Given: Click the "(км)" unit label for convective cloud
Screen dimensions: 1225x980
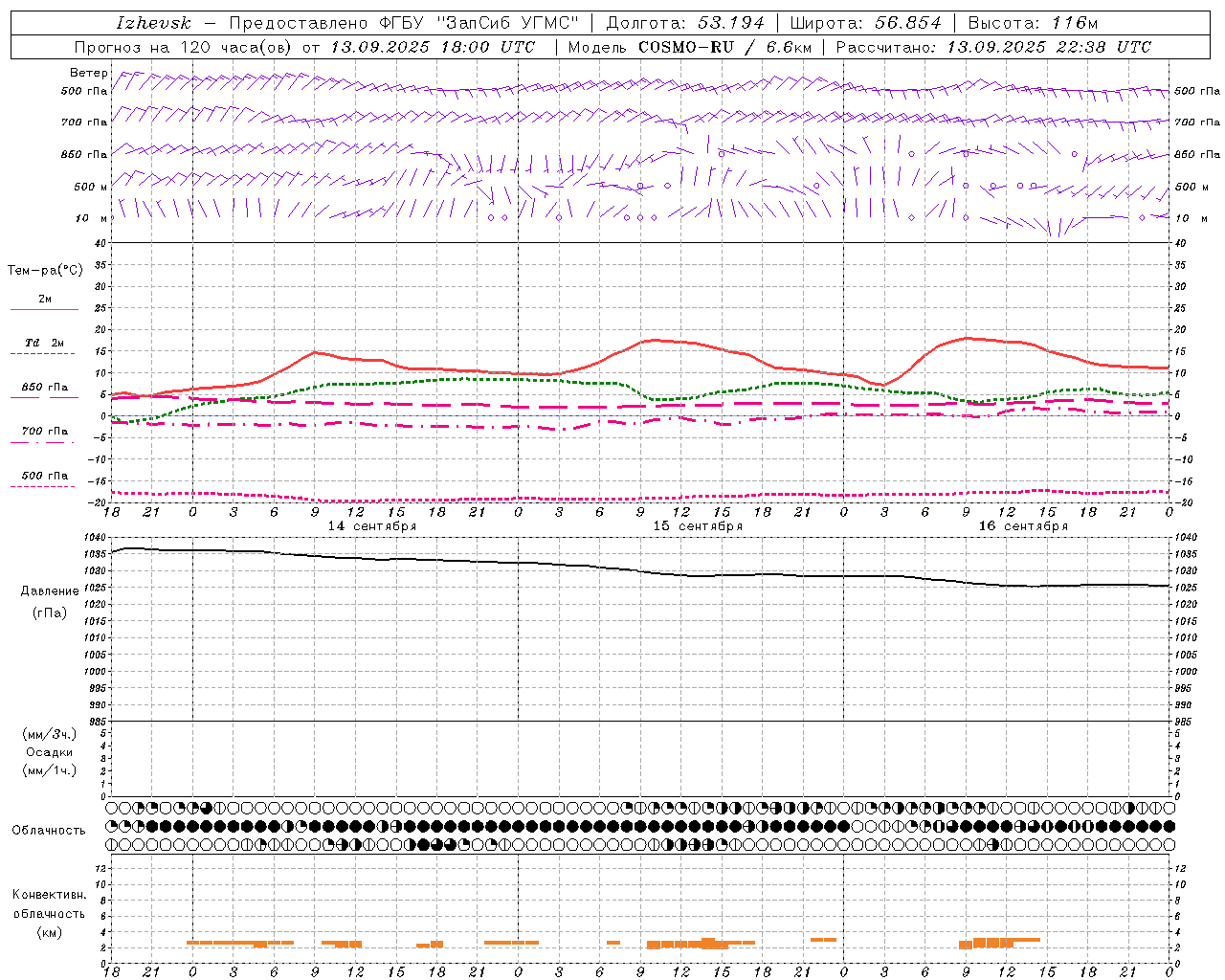Looking at the screenshot, I should (x=49, y=932).
